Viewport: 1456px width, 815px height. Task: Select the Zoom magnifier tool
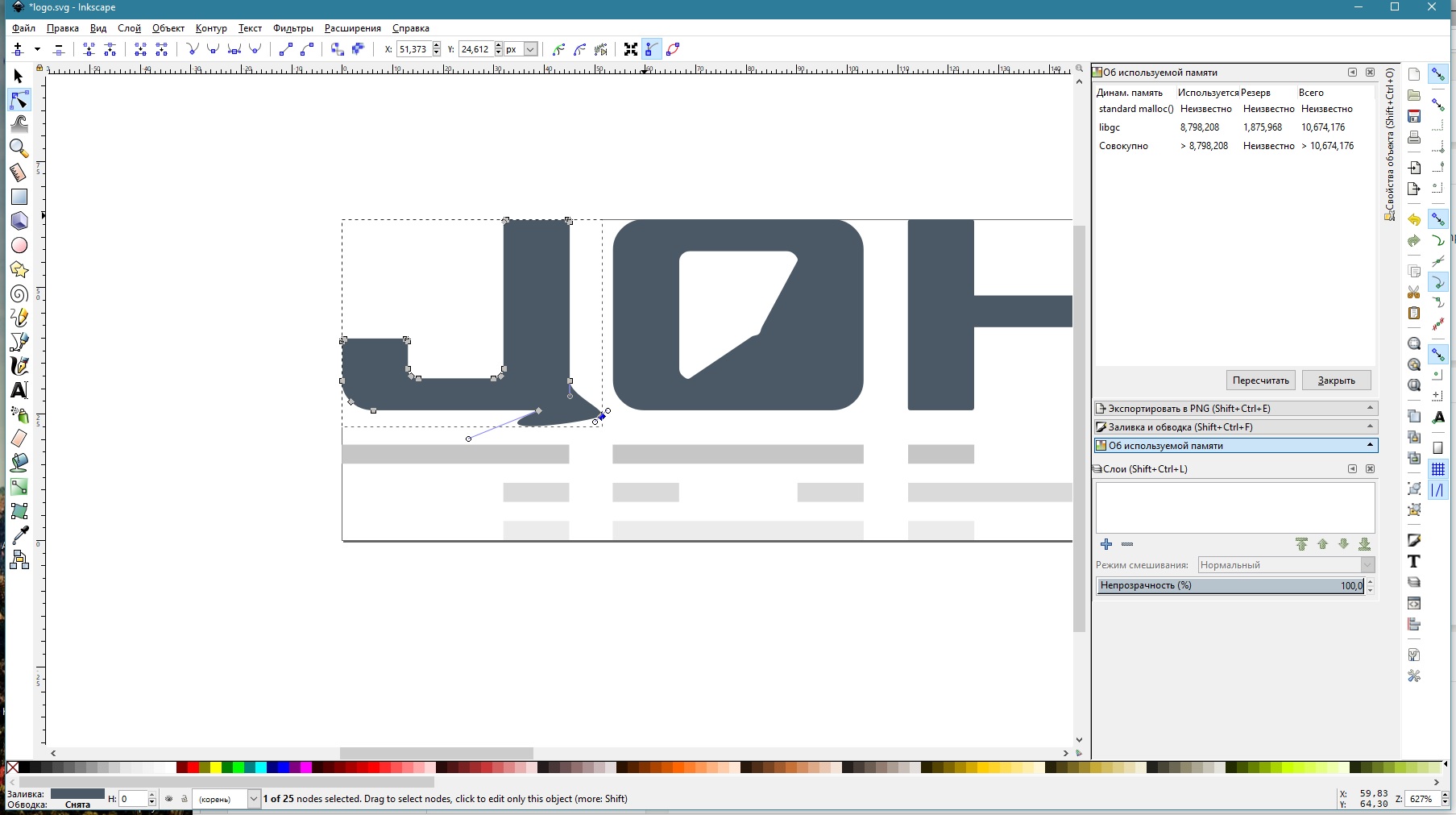pyautogui.click(x=19, y=148)
